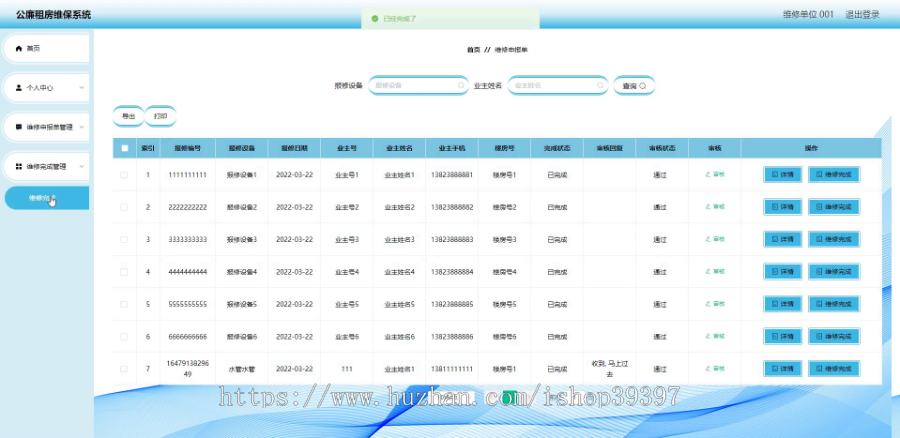Open the 维修单位 001 account link
900x438 pixels.
pos(808,14)
